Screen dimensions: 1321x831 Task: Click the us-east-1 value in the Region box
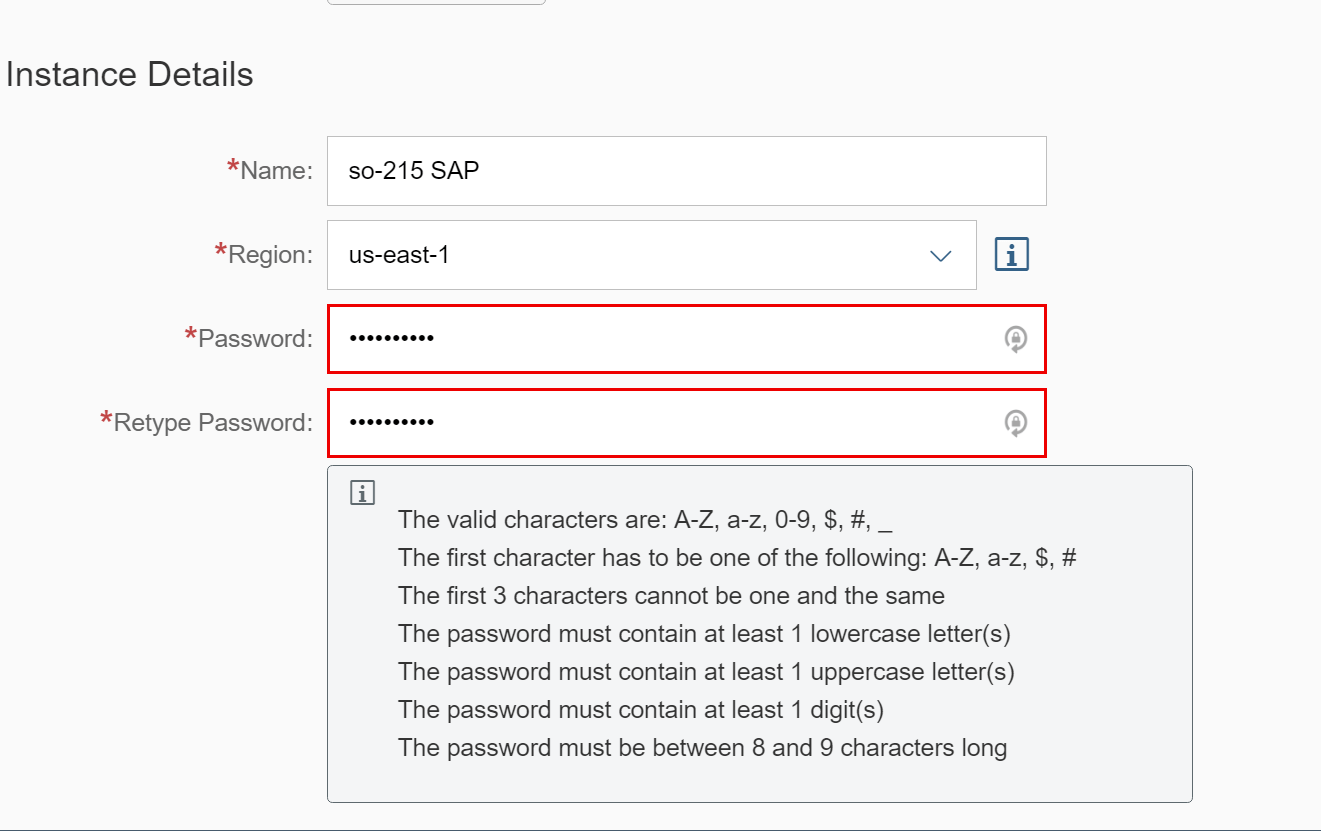[x=399, y=255]
